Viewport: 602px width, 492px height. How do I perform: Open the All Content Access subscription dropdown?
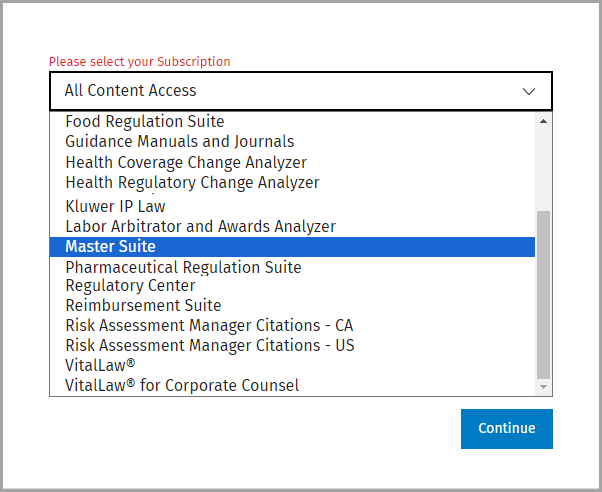[x=301, y=91]
